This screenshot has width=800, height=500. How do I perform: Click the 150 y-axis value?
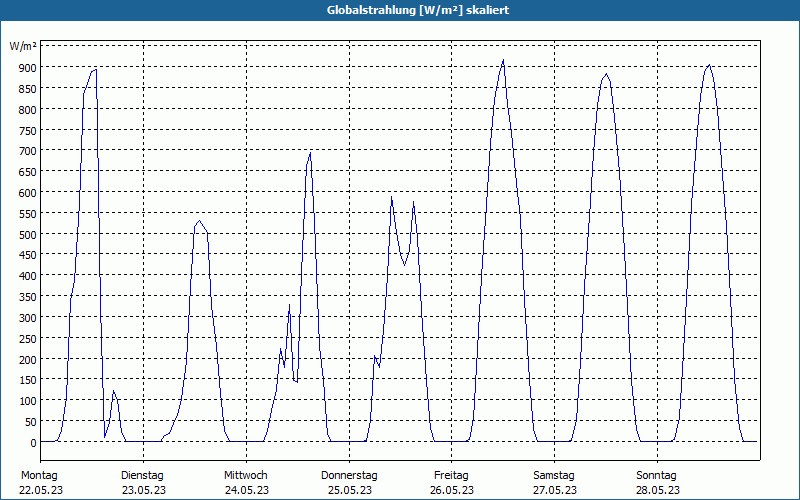point(28,380)
